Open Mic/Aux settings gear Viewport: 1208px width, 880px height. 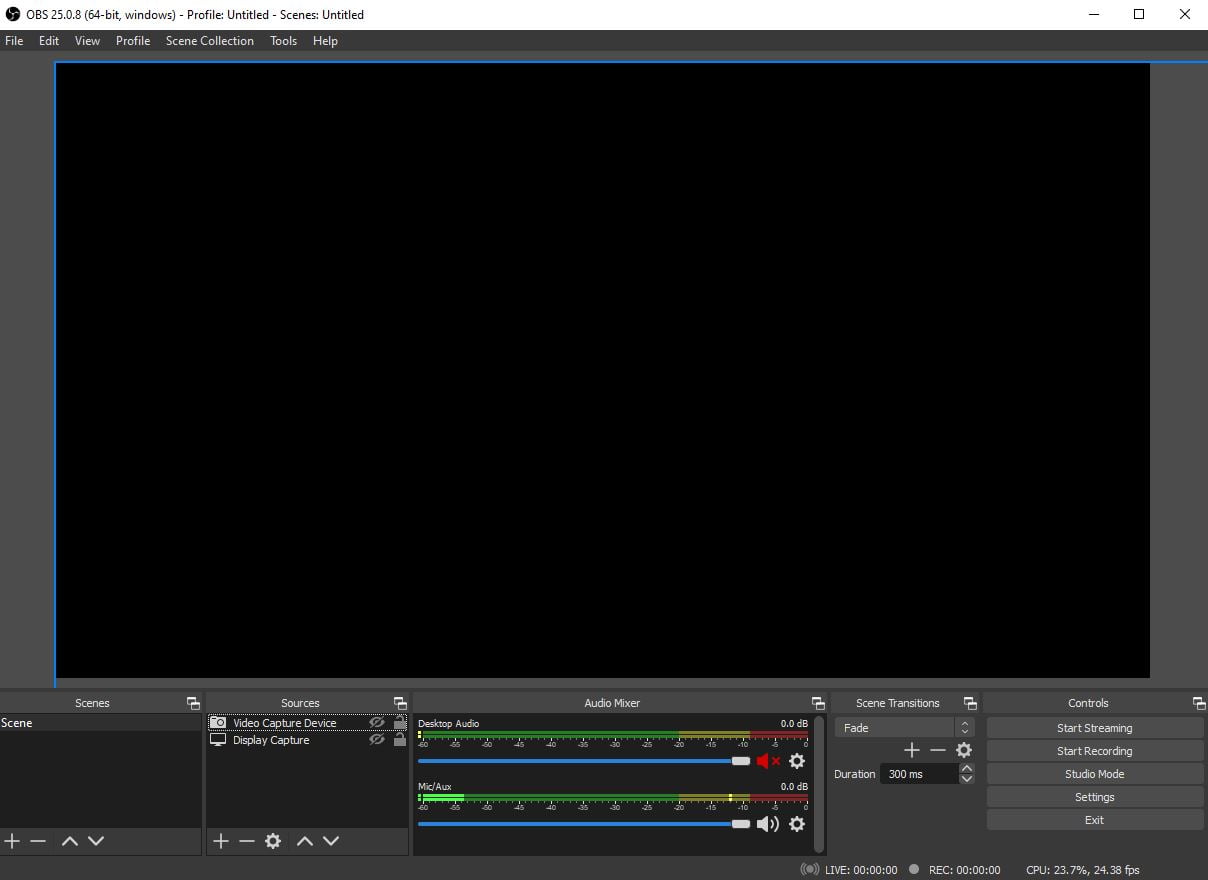pyautogui.click(x=797, y=824)
